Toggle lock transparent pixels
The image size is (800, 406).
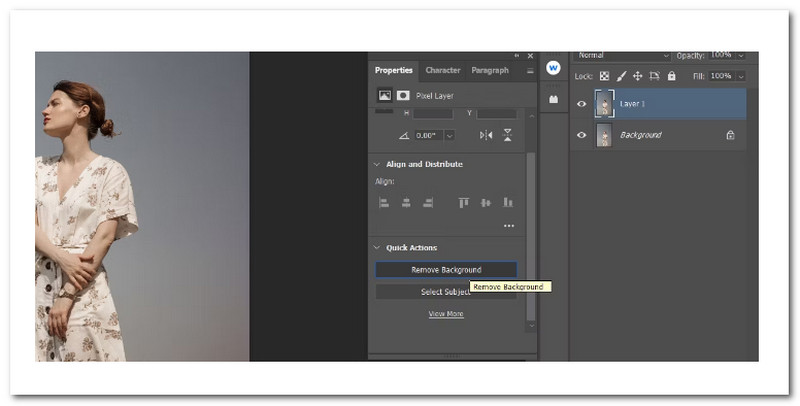click(x=604, y=76)
